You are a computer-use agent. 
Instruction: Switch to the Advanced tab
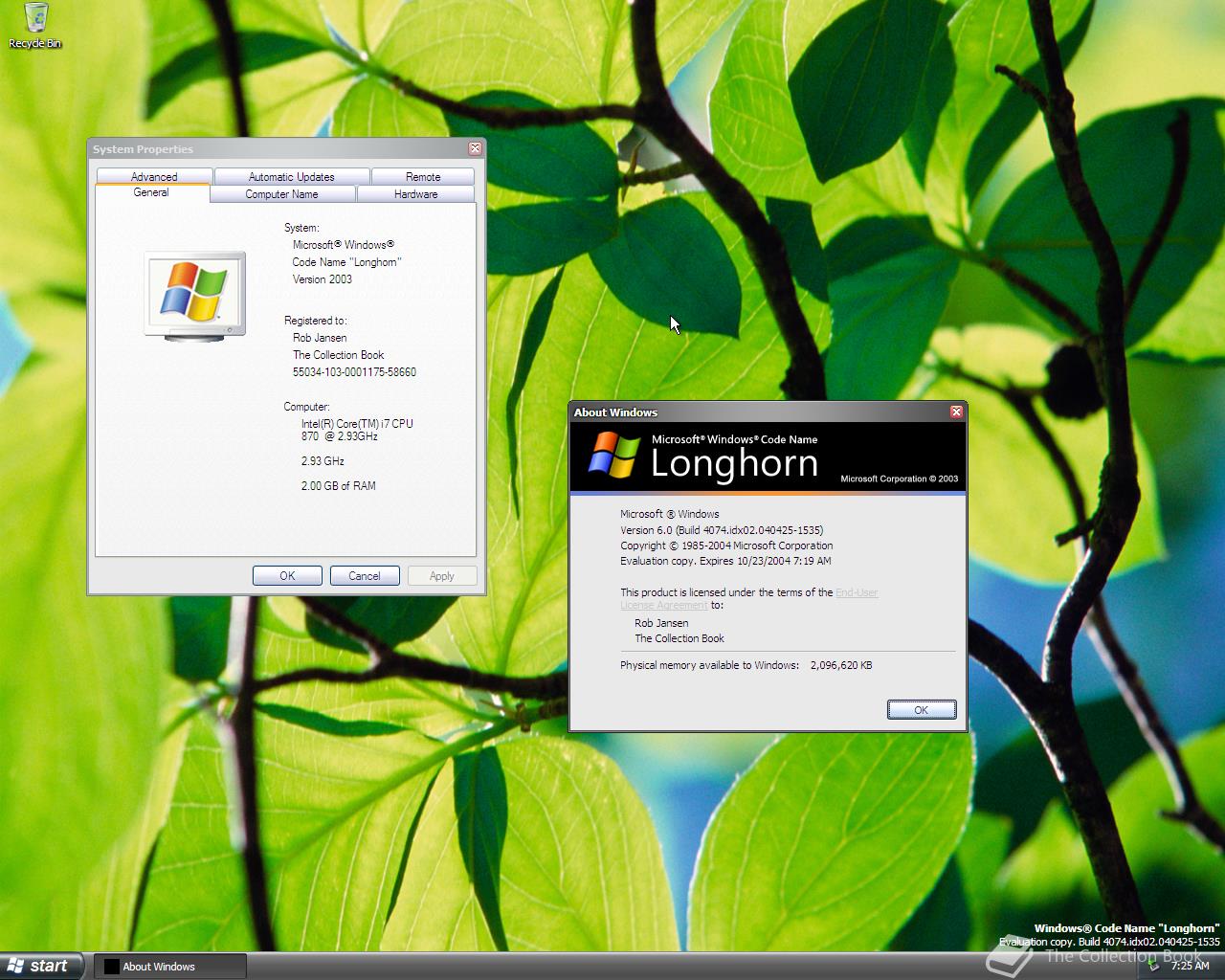coord(154,176)
